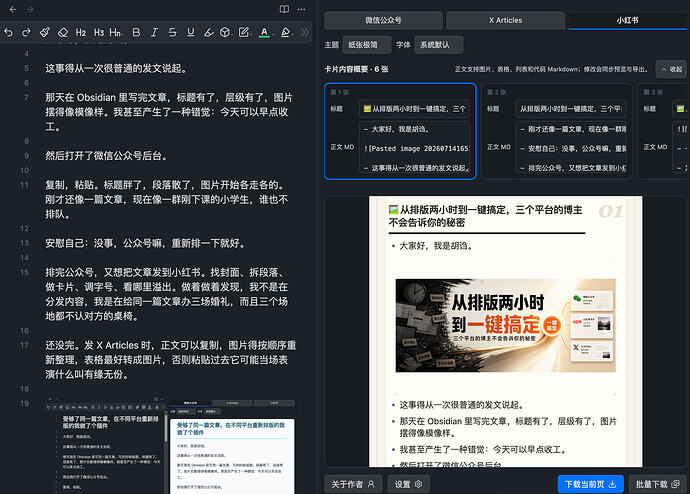This screenshot has height=494, width=690.
Task: Click the line '这事得从一次很普通的发文说起。' in editor
Action: click(117, 68)
